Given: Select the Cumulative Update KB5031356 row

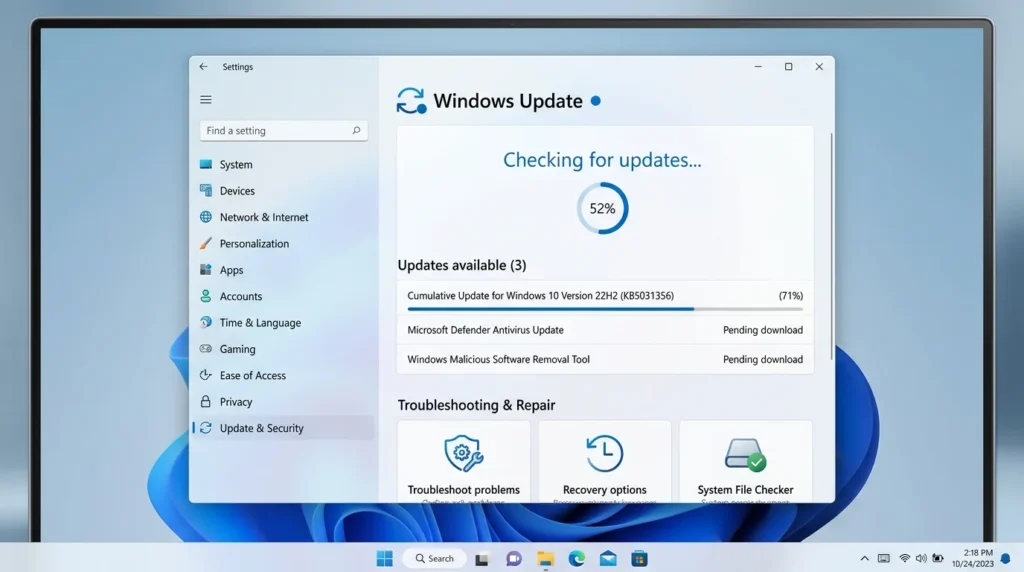Looking at the screenshot, I should (605, 297).
